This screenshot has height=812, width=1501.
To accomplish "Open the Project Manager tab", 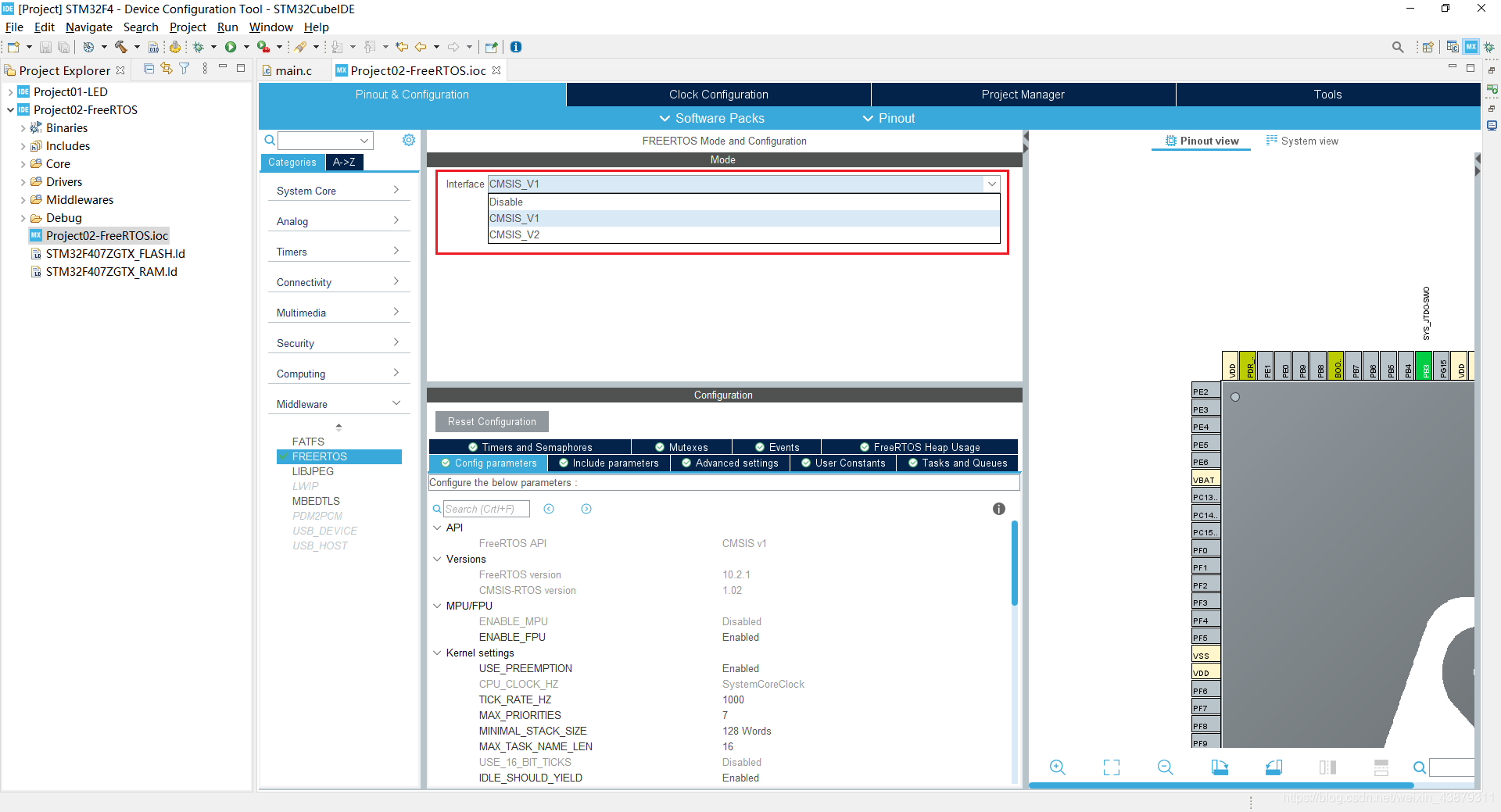I will pos(1023,95).
